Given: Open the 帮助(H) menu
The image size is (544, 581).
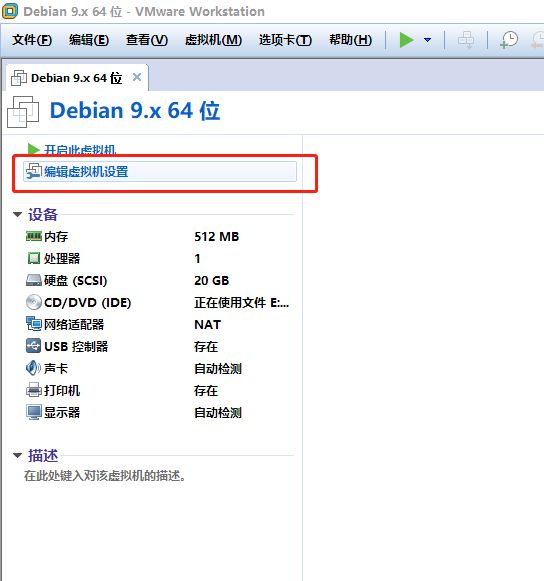Looking at the screenshot, I should (351, 40).
